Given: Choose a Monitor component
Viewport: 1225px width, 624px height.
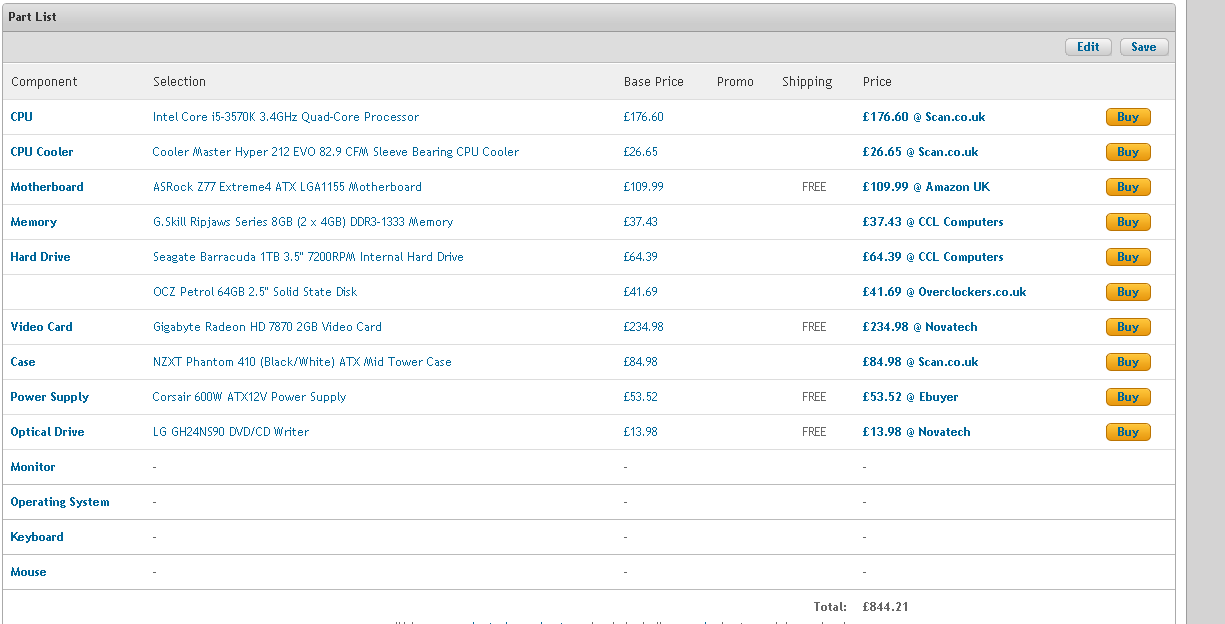Looking at the screenshot, I should point(33,467).
